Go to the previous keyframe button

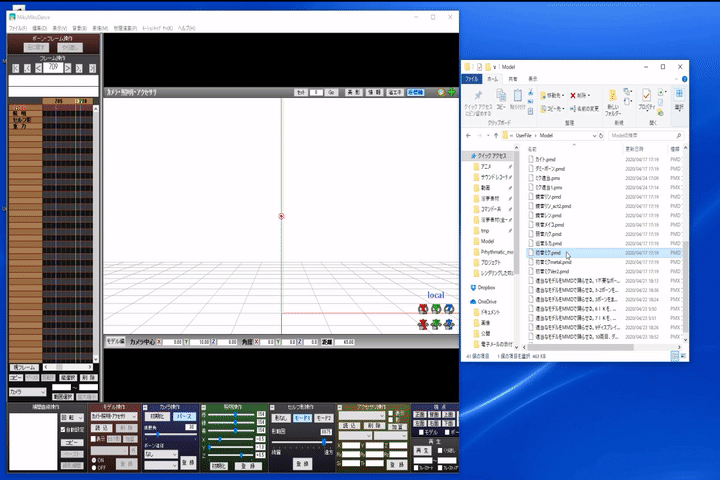pyautogui.click(x=27, y=68)
